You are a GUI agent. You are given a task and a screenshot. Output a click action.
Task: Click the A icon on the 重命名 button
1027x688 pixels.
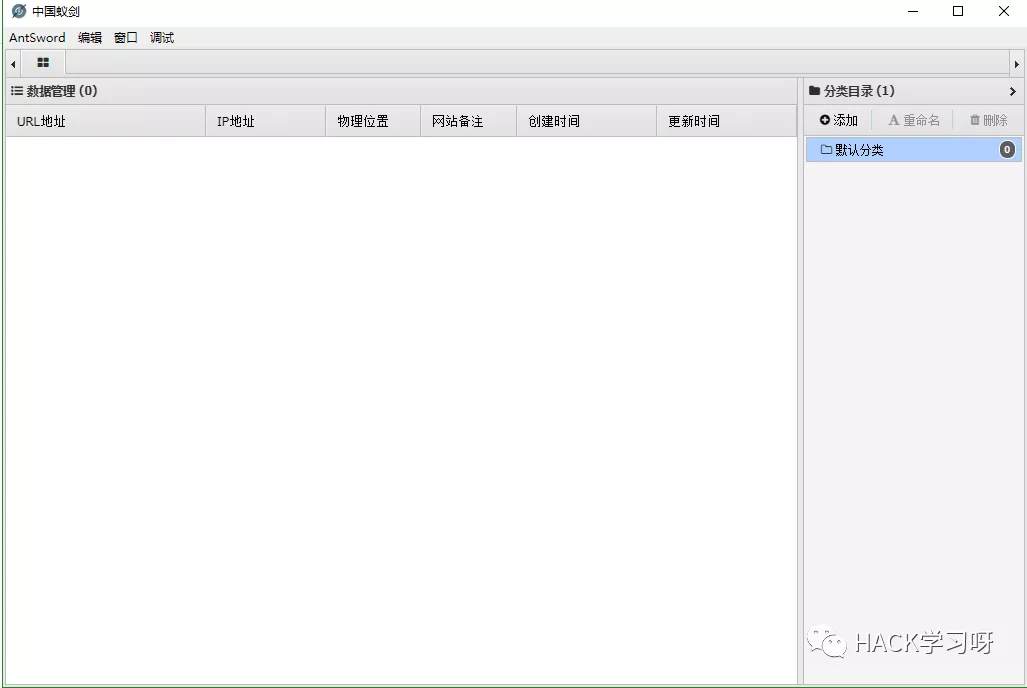click(893, 119)
